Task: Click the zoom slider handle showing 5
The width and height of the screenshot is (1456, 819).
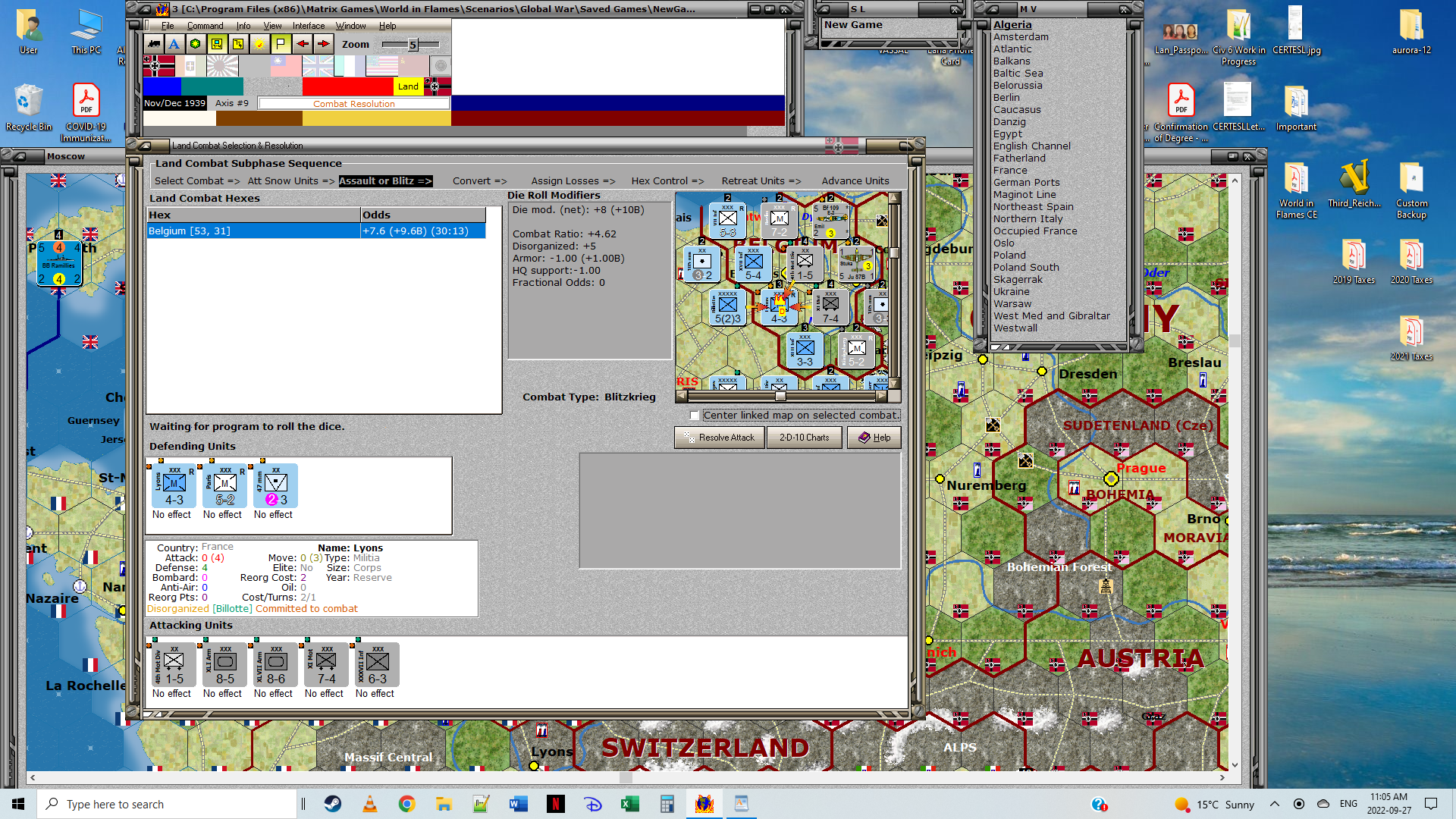Action: click(413, 45)
